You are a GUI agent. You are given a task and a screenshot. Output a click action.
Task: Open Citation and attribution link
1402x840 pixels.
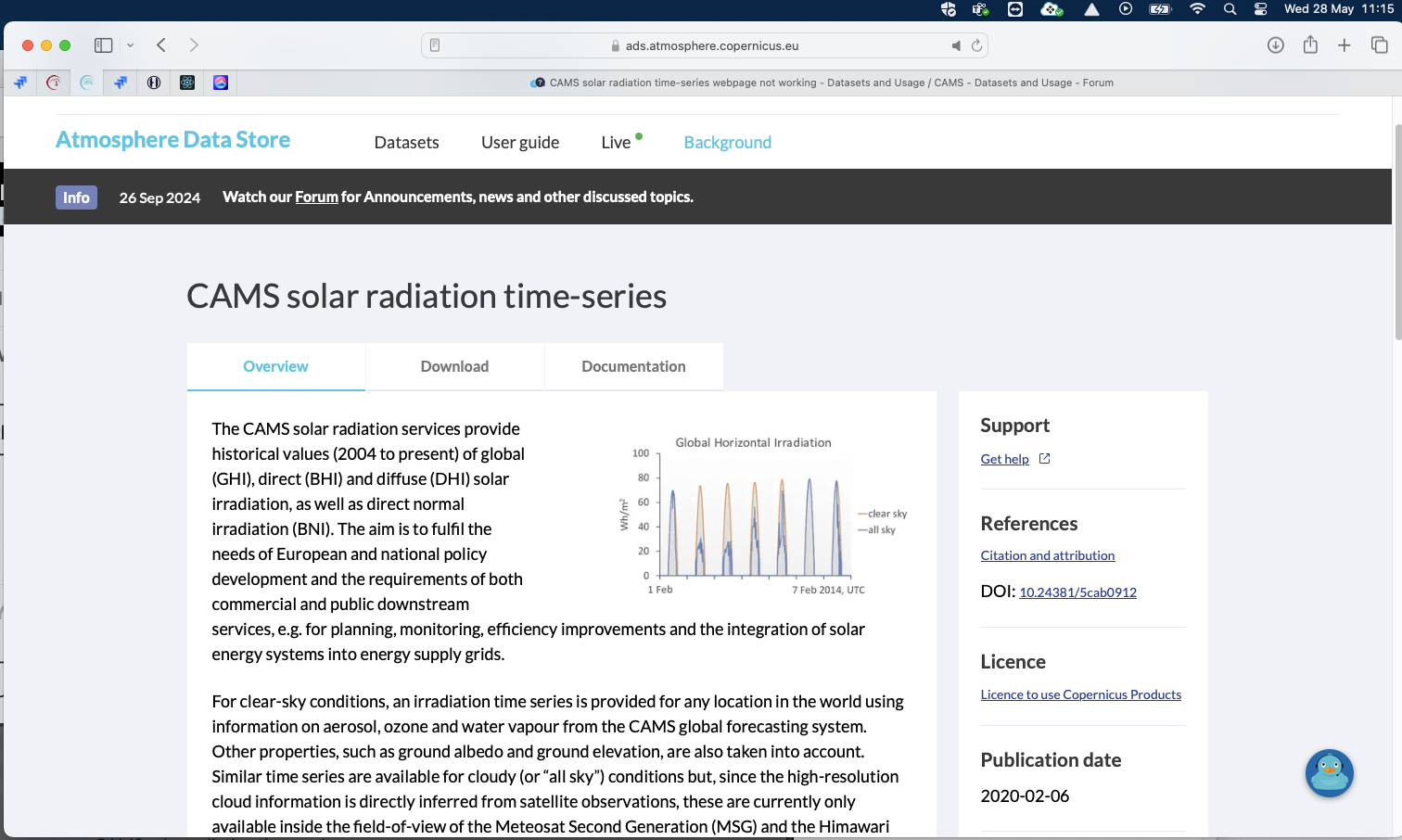pos(1048,555)
